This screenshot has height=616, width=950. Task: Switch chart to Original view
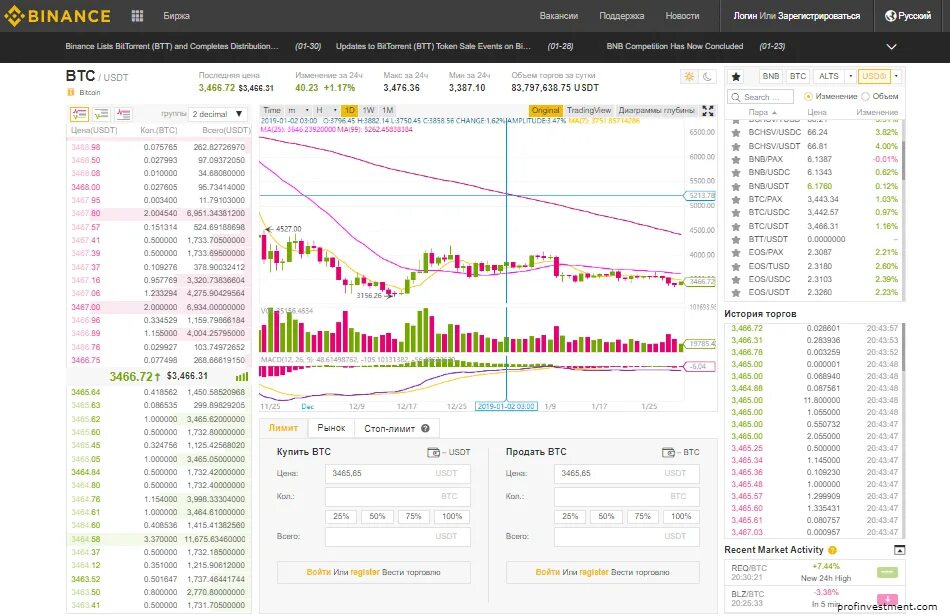tap(545, 110)
